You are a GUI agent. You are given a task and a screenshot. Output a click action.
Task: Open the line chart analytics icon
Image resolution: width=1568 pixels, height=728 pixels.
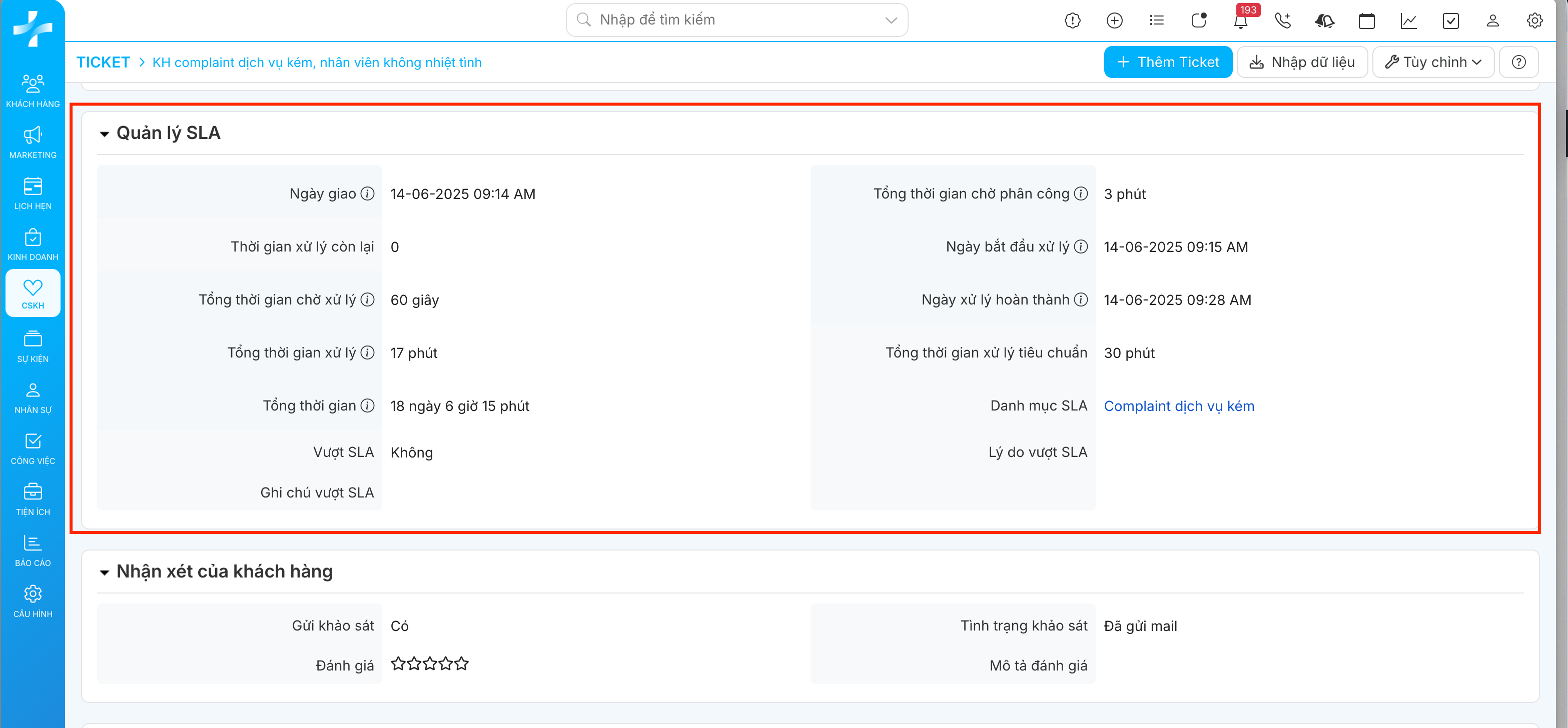(x=1408, y=20)
